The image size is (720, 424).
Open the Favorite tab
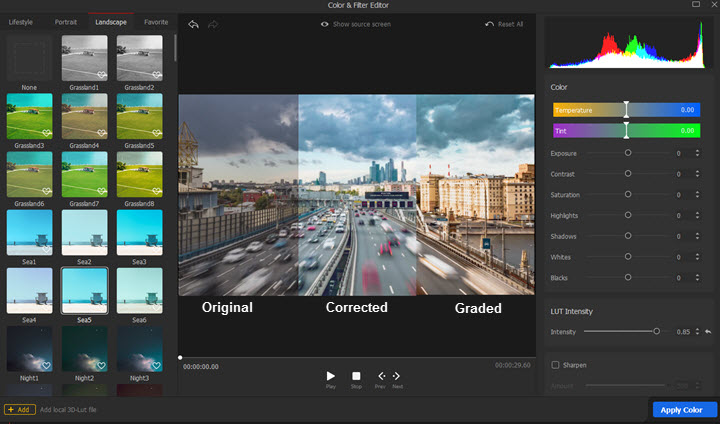coord(156,21)
